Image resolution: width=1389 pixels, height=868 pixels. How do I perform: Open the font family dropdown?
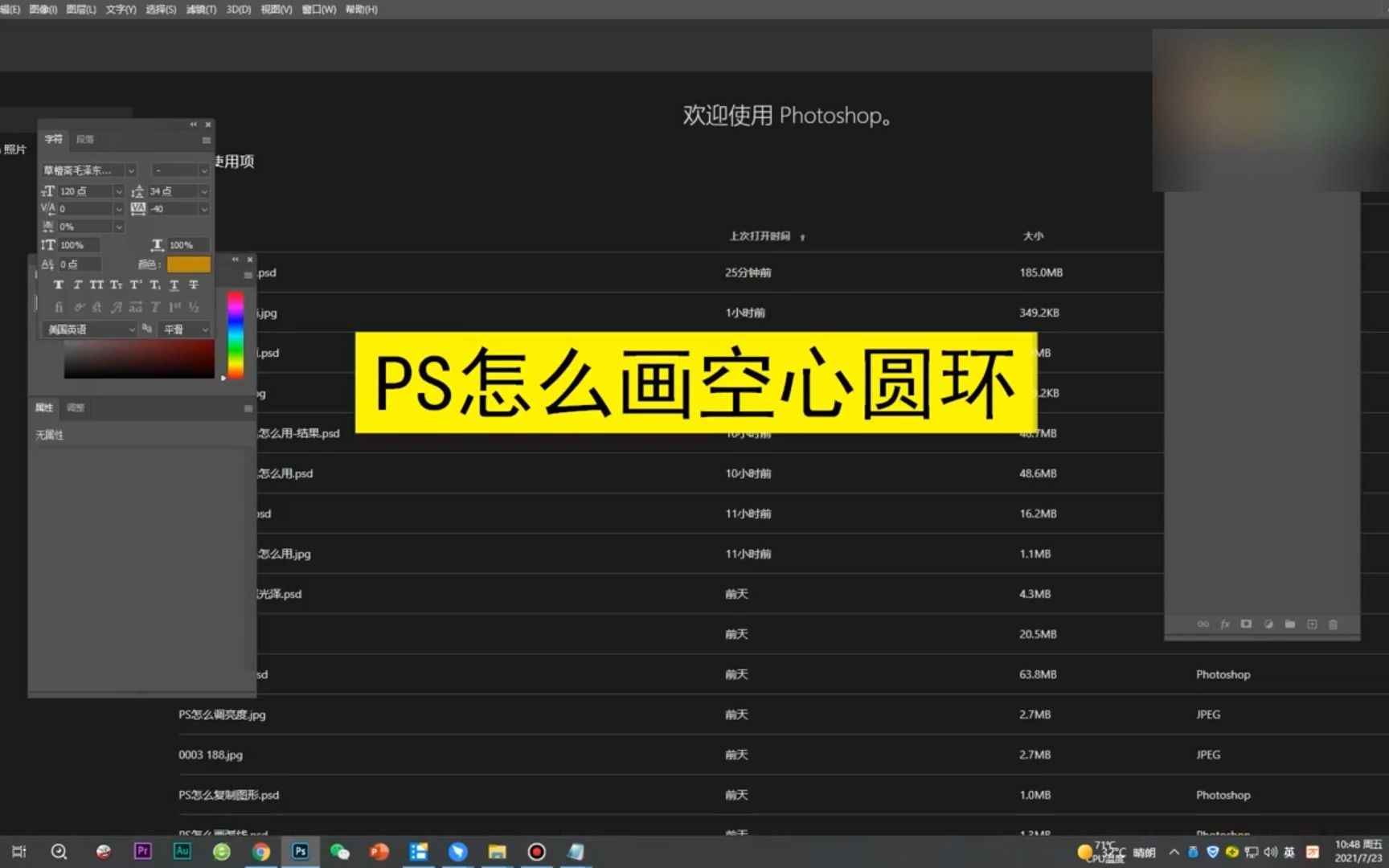(132, 170)
